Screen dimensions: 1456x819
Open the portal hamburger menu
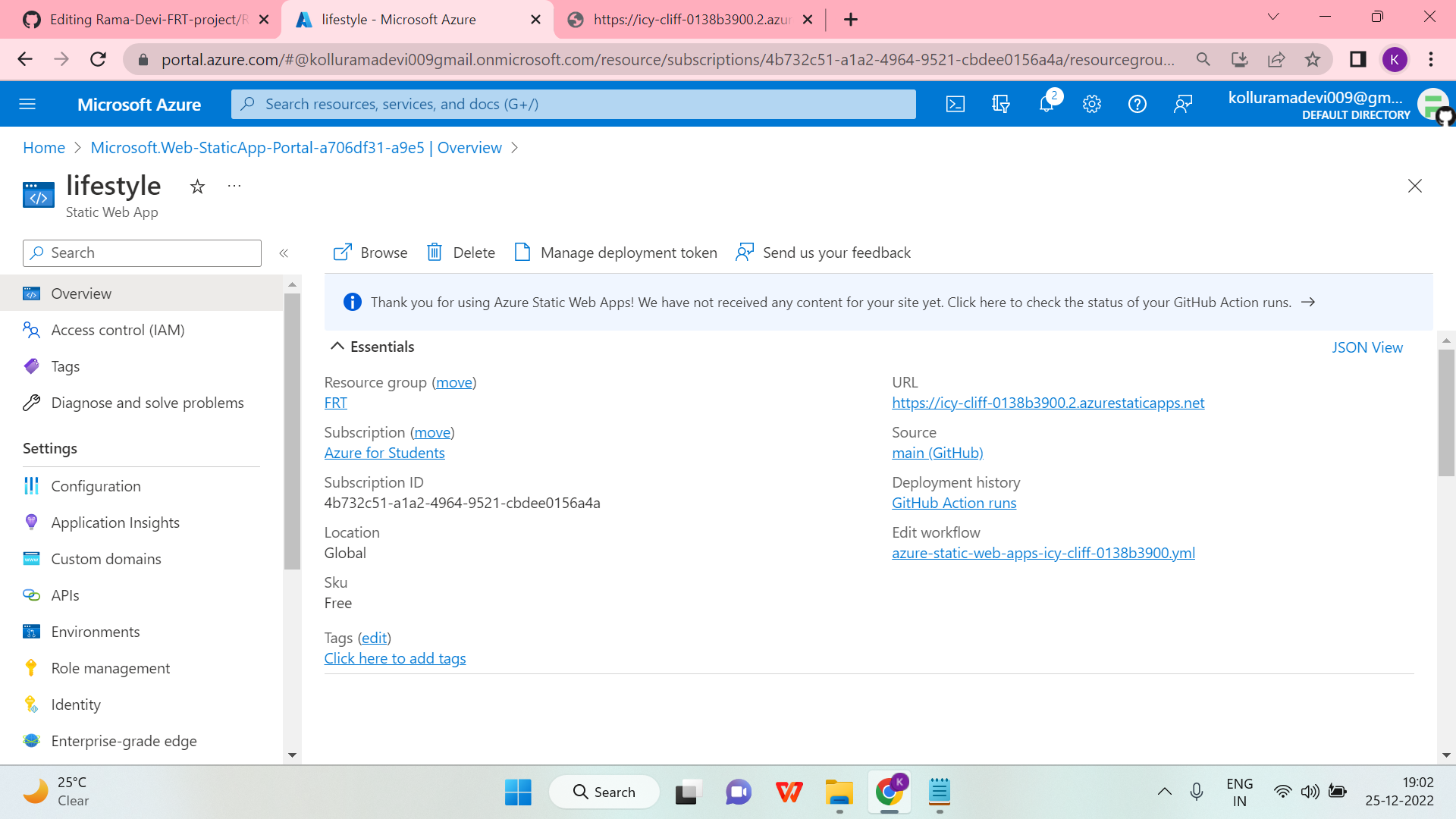[x=27, y=104]
